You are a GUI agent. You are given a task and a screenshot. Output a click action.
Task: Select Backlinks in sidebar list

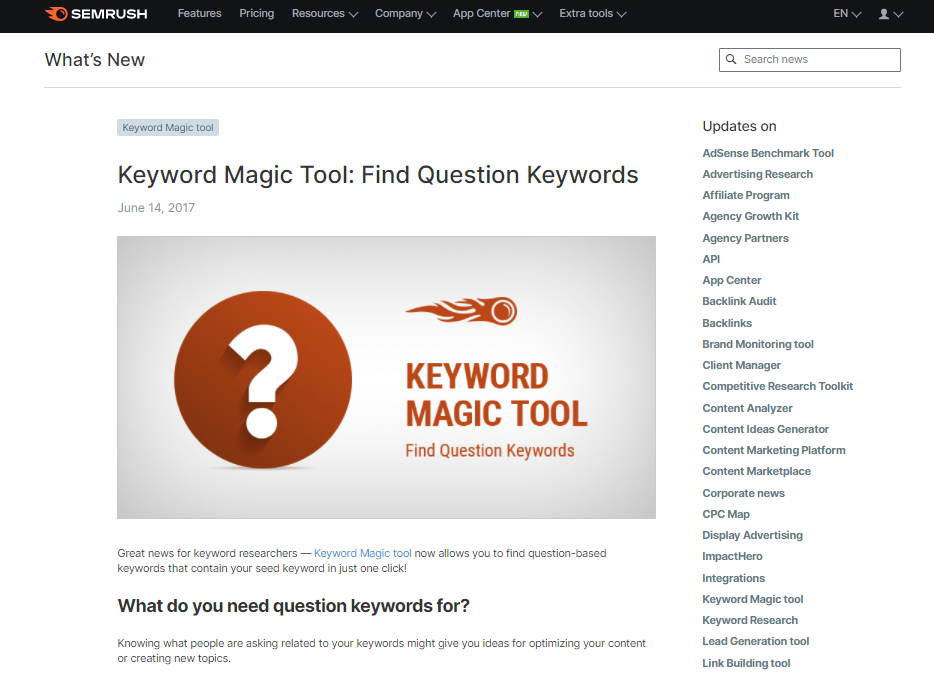point(727,323)
